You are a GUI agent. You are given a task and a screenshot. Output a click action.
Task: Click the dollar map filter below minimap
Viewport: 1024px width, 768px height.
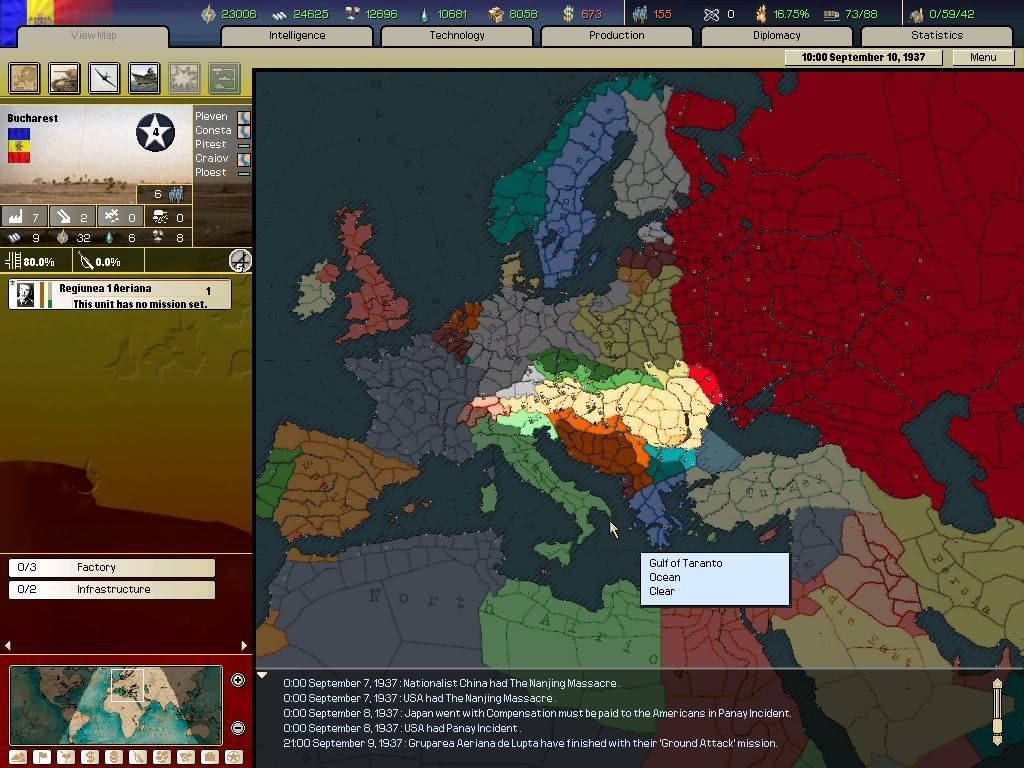(x=90, y=757)
